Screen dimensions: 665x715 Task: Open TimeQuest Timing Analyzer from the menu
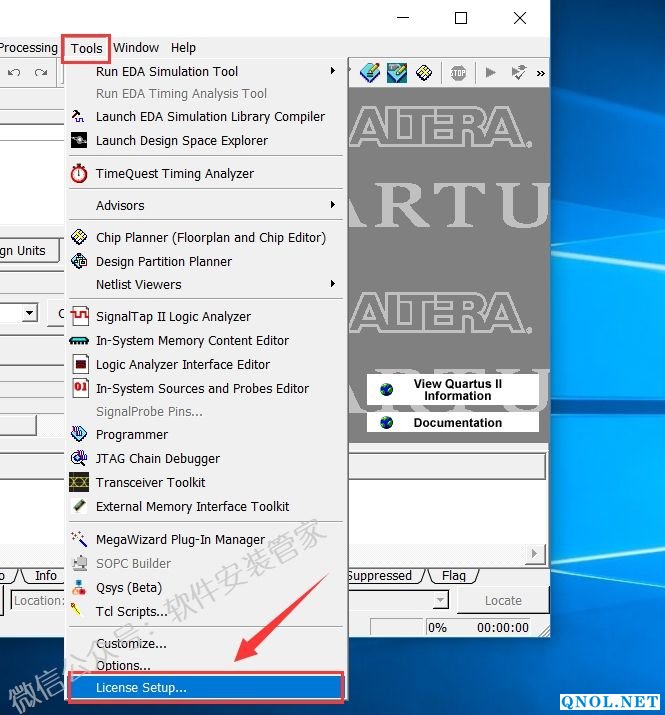point(174,173)
